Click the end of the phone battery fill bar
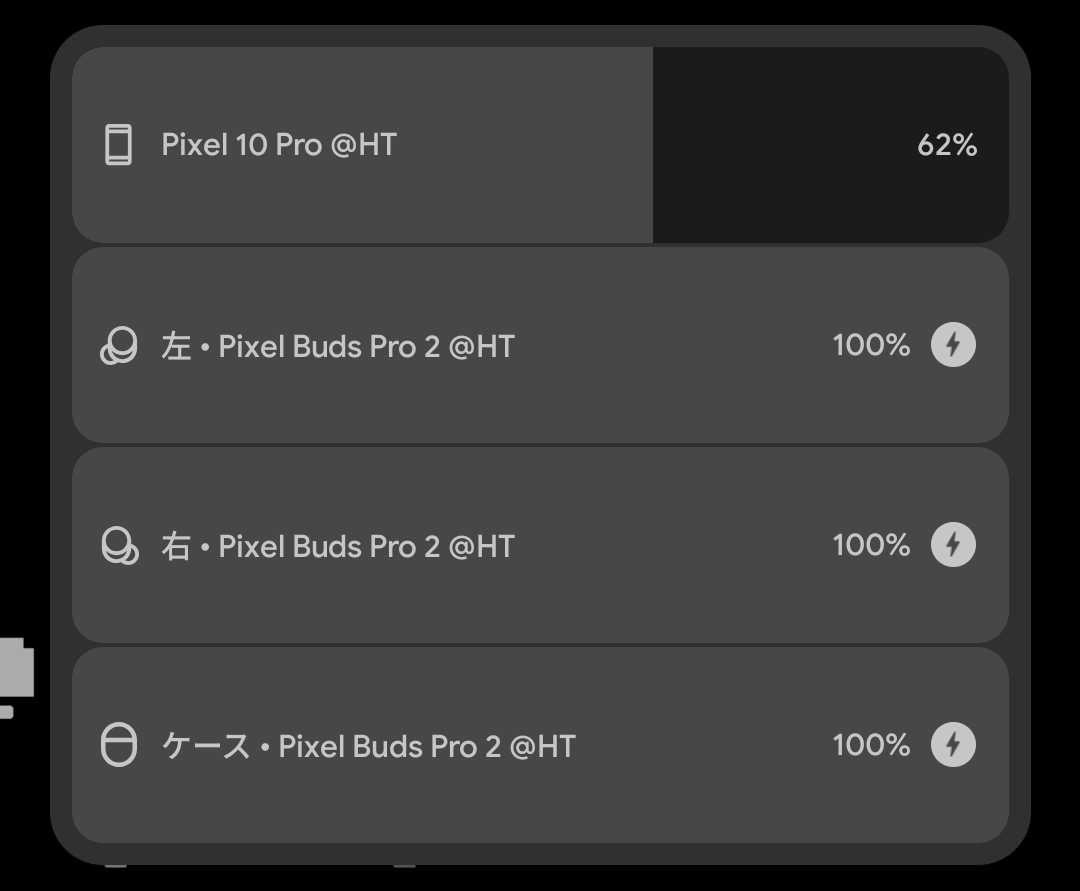Screen dimensions: 1080x891 click(x=649, y=145)
